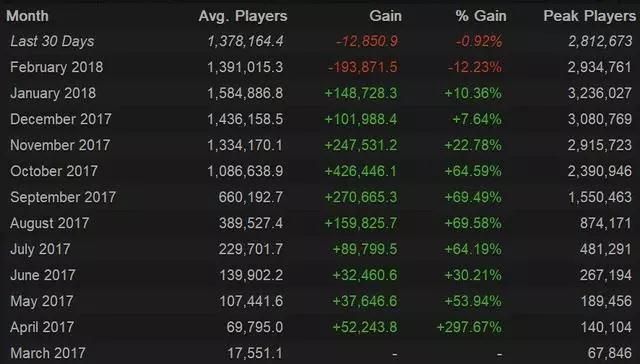Click the Avg. Players column header
Image resolution: width=640 pixels, height=364 pixels.
243,16
